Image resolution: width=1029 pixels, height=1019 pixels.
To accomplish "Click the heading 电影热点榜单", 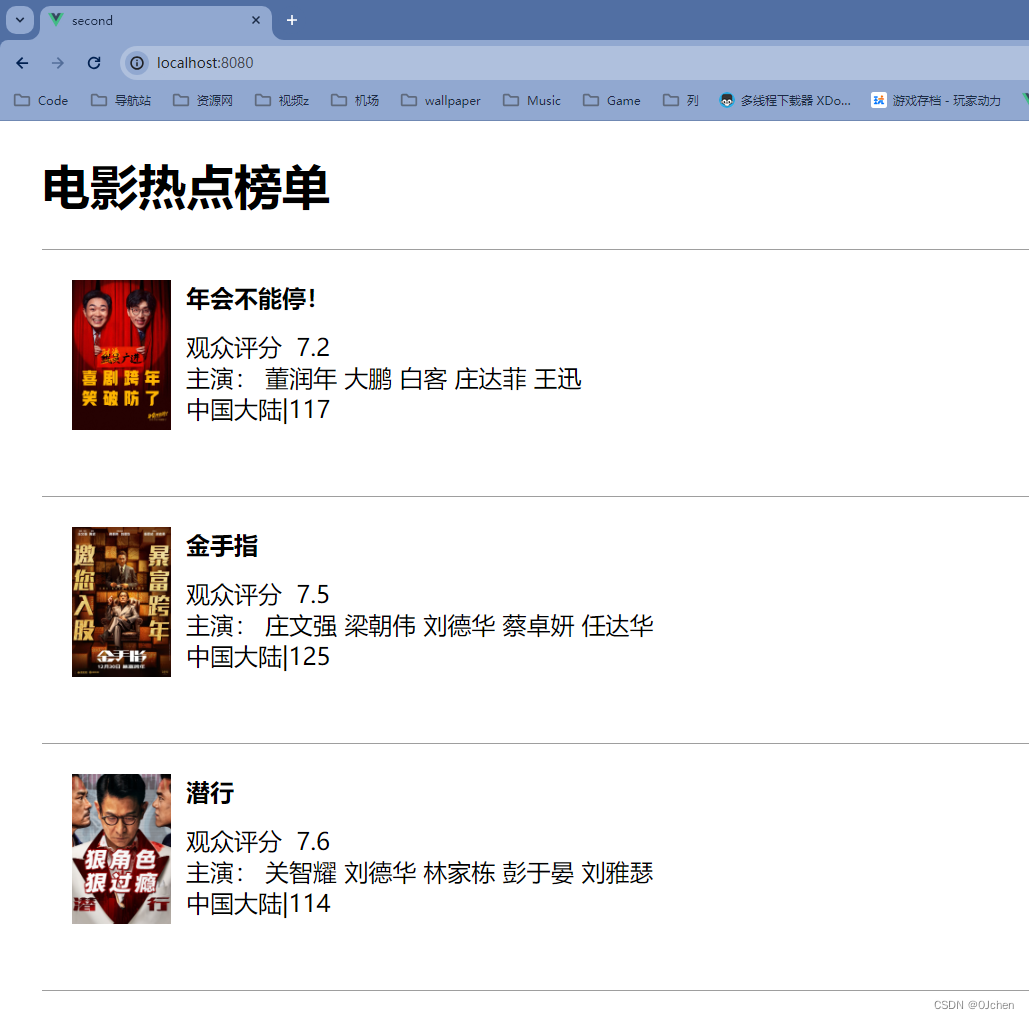I will tap(186, 188).
